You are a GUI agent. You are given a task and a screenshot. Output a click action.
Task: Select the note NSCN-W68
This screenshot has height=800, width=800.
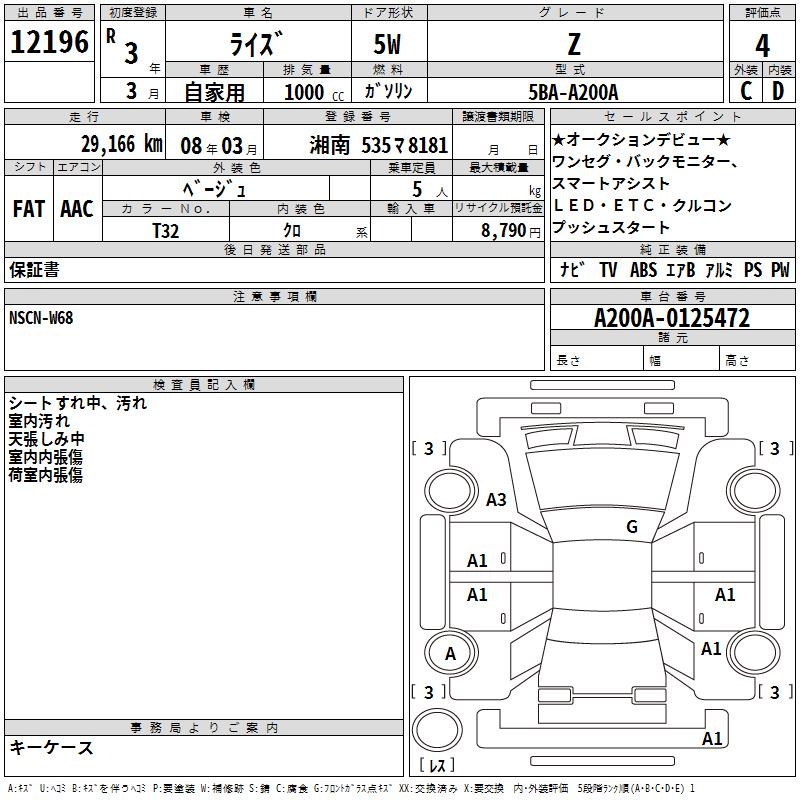pos(41,318)
